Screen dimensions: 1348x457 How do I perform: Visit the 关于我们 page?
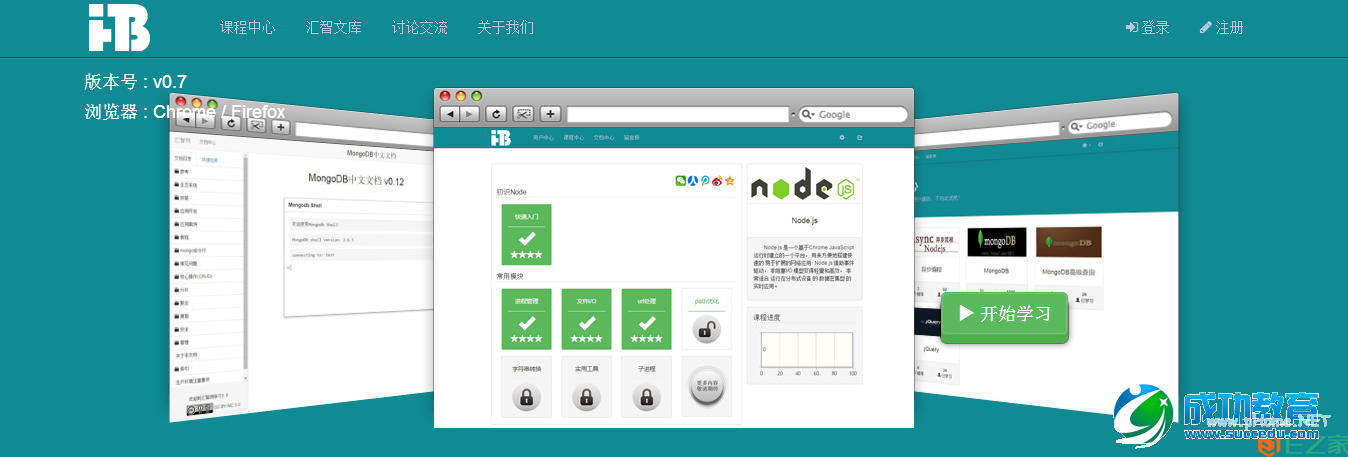[x=506, y=28]
